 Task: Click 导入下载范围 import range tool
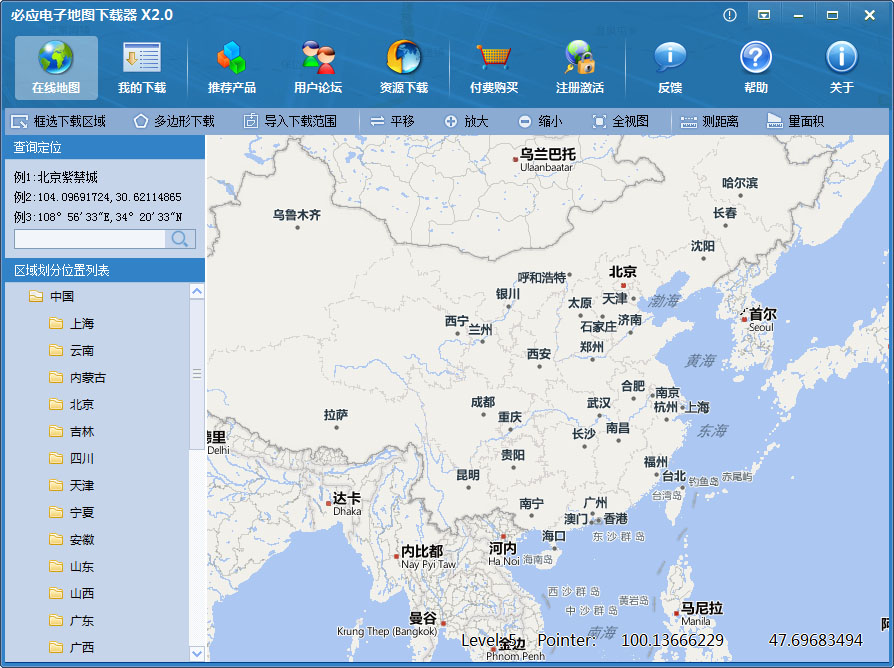pos(290,121)
